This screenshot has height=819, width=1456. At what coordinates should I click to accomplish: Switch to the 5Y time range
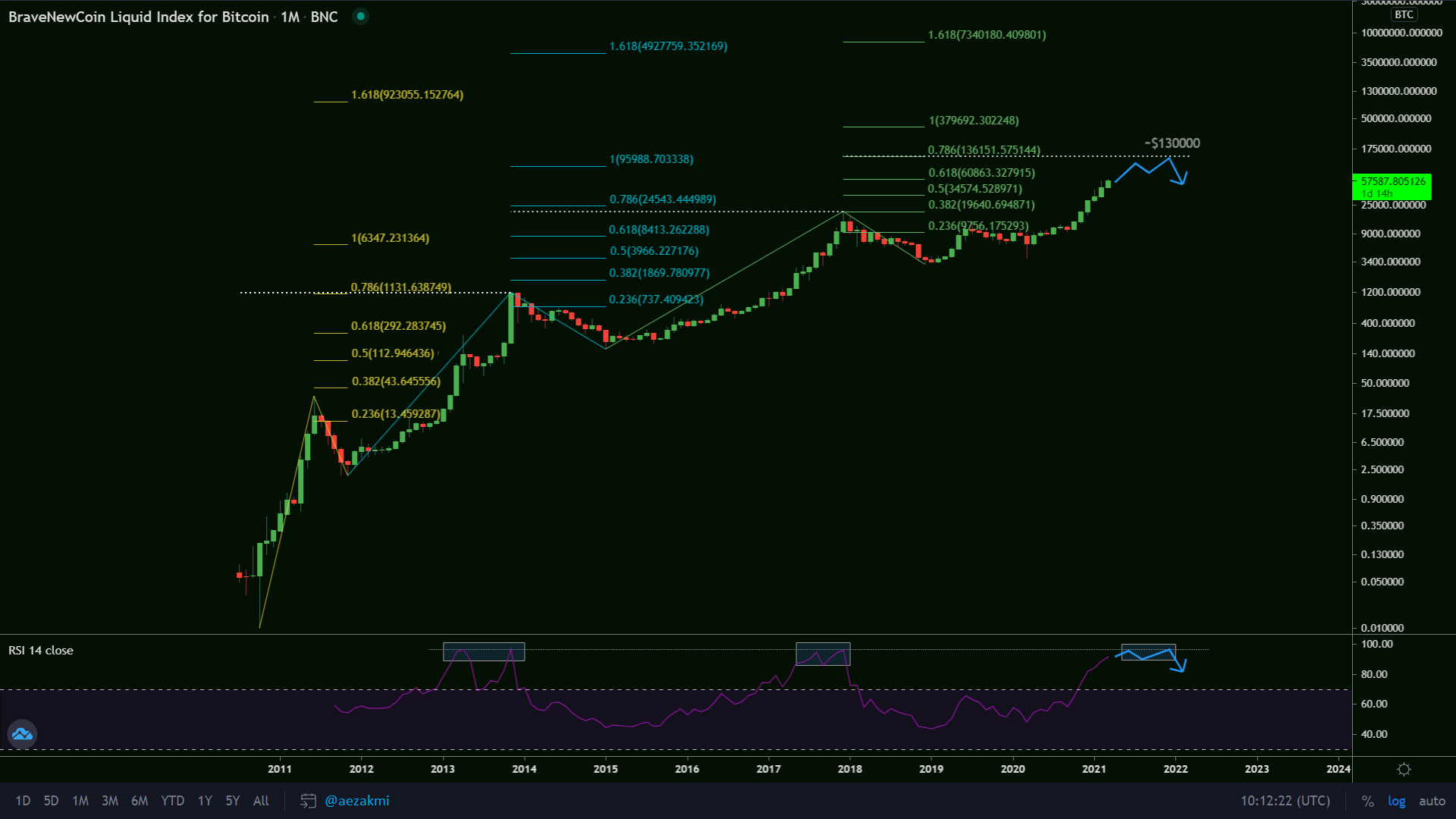point(232,801)
